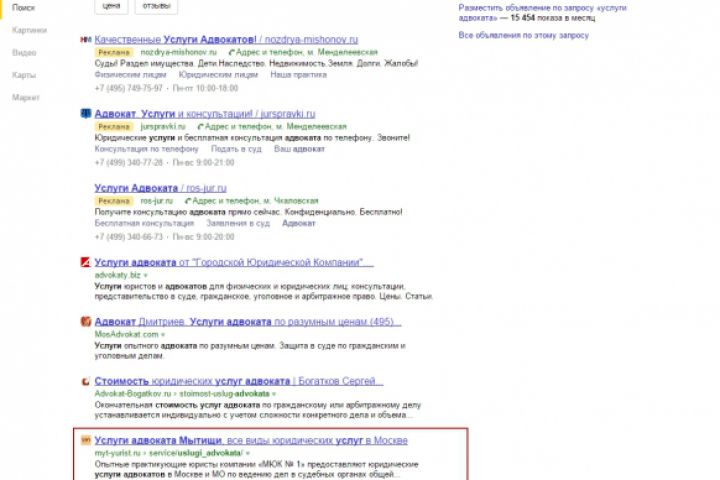
Task: Click the Advokat-Bogatkov.ru favicon
Action: point(85,381)
